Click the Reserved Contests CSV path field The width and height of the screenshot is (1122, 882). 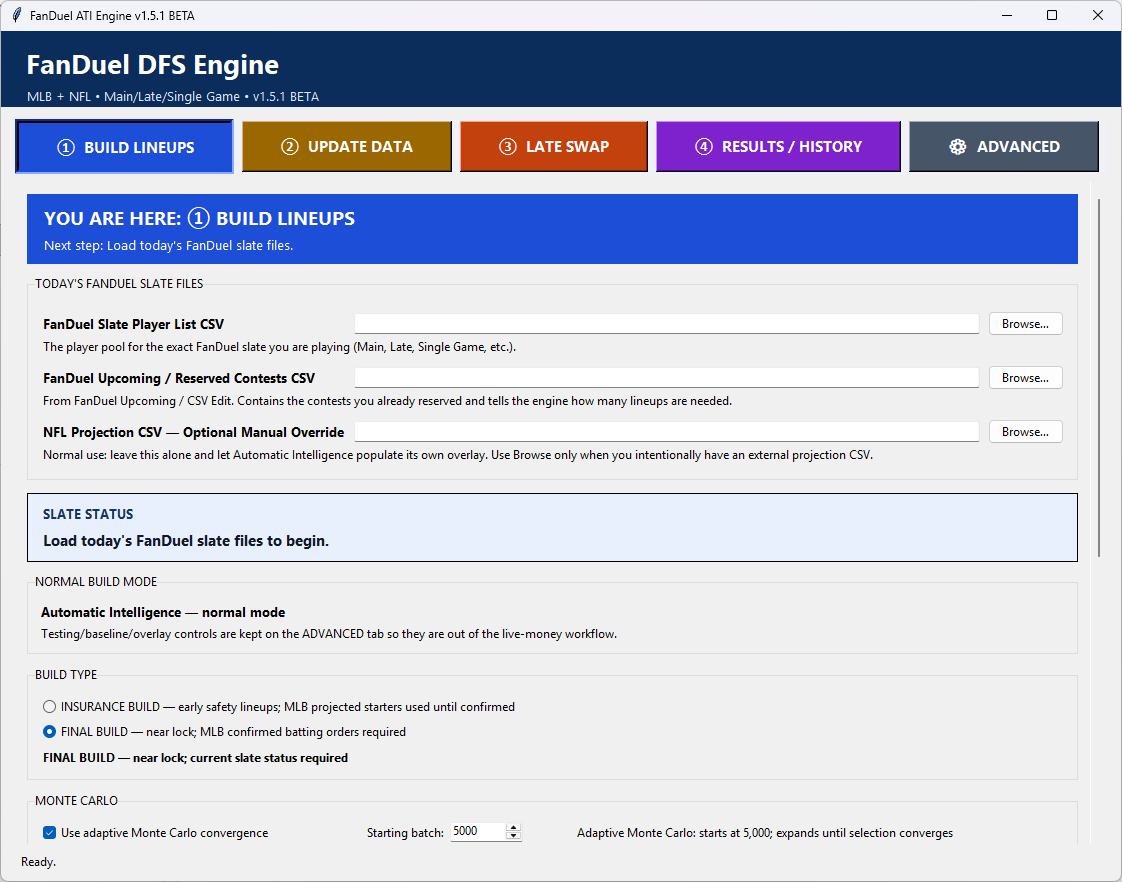[667, 378]
